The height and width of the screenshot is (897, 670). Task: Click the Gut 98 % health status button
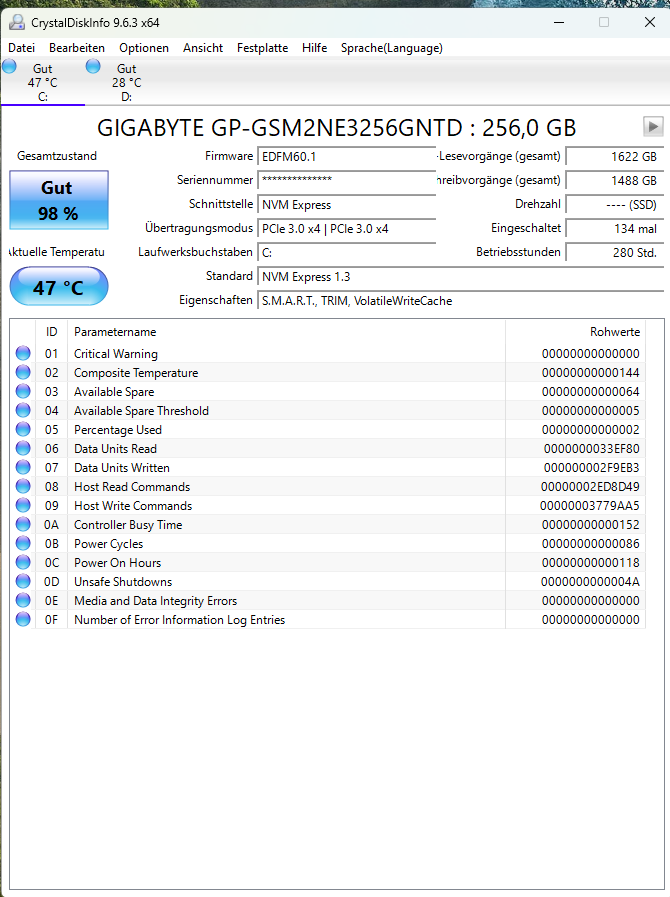tap(59, 200)
